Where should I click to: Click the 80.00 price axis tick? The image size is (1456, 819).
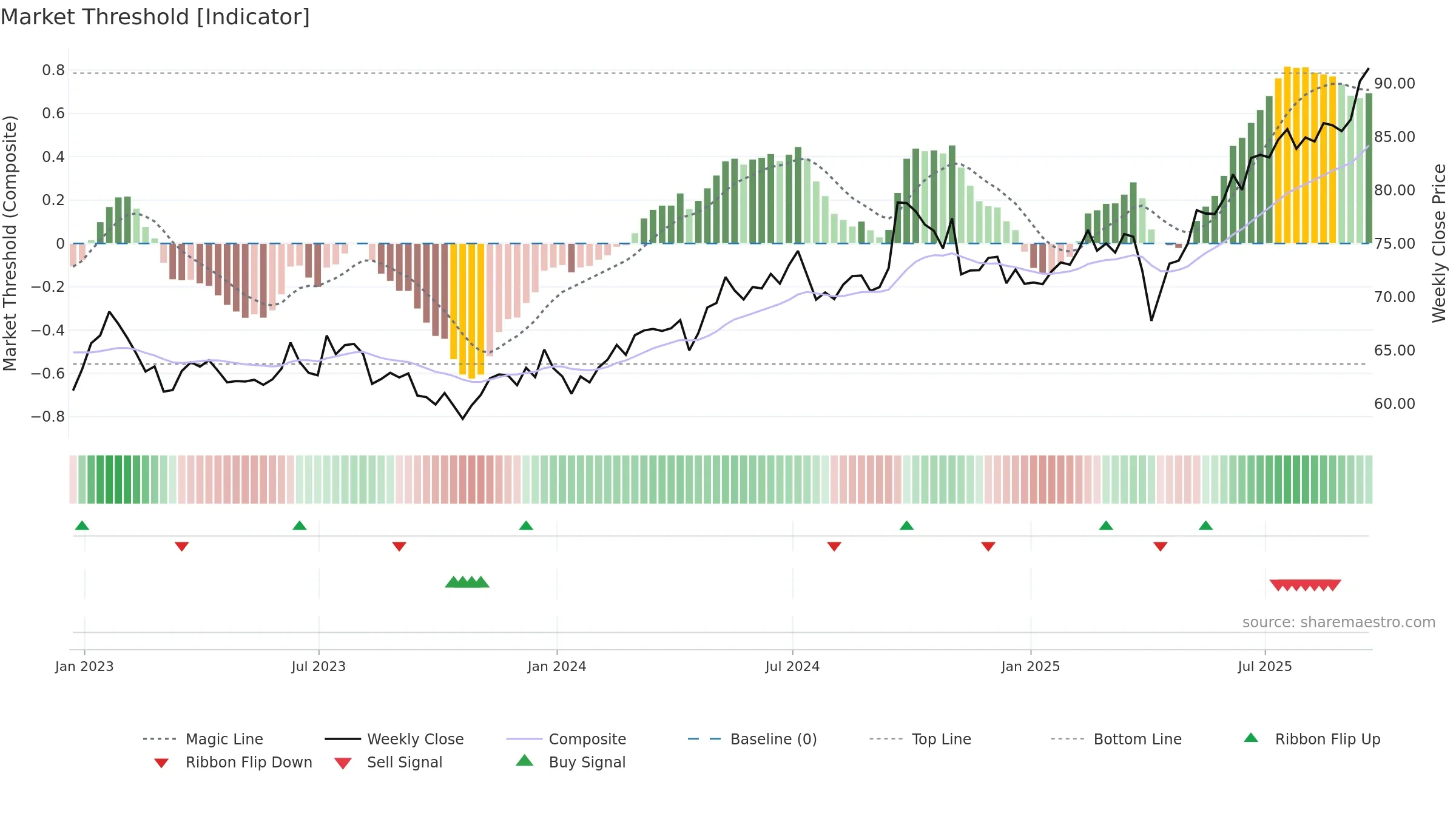click(1395, 190)
